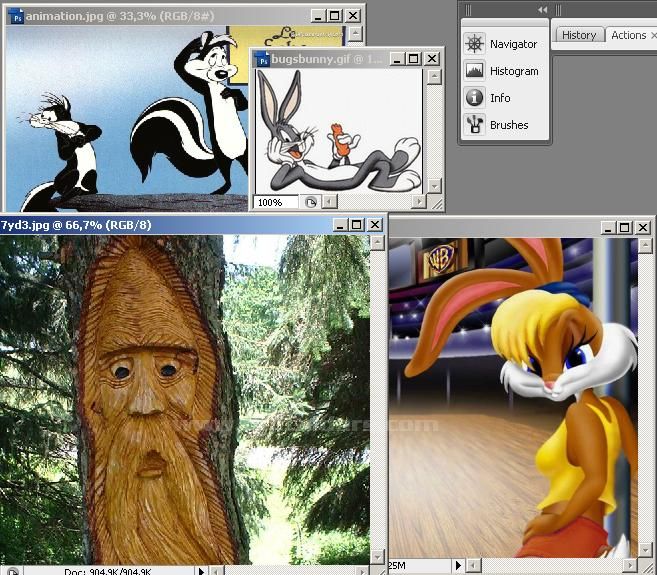The height and width of the screenshot is (575, 657).
Task: Switch to the Actions tab
Action: (629, 35)
